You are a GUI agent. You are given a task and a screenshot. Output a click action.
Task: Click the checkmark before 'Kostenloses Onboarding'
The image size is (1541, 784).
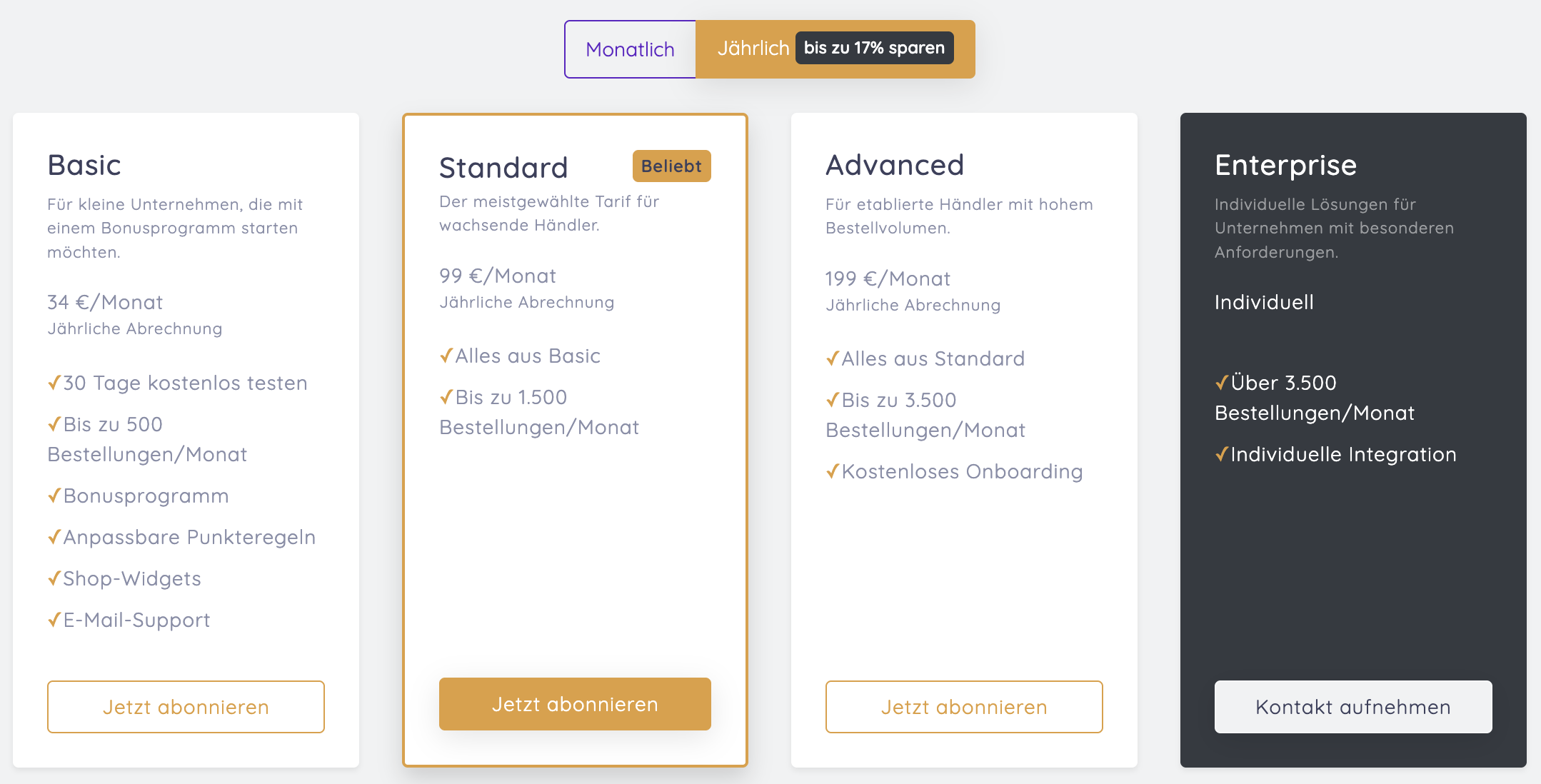[x=833, y=472]
